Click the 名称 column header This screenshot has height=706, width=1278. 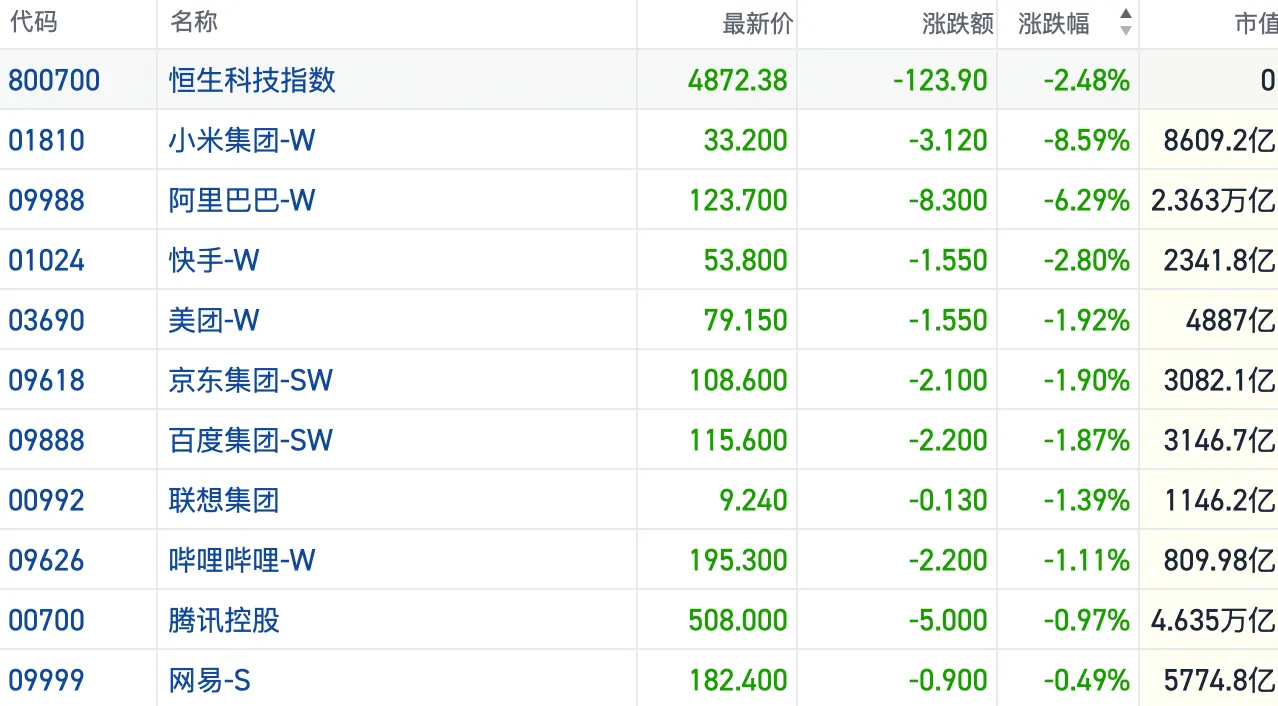coord(194,22)
